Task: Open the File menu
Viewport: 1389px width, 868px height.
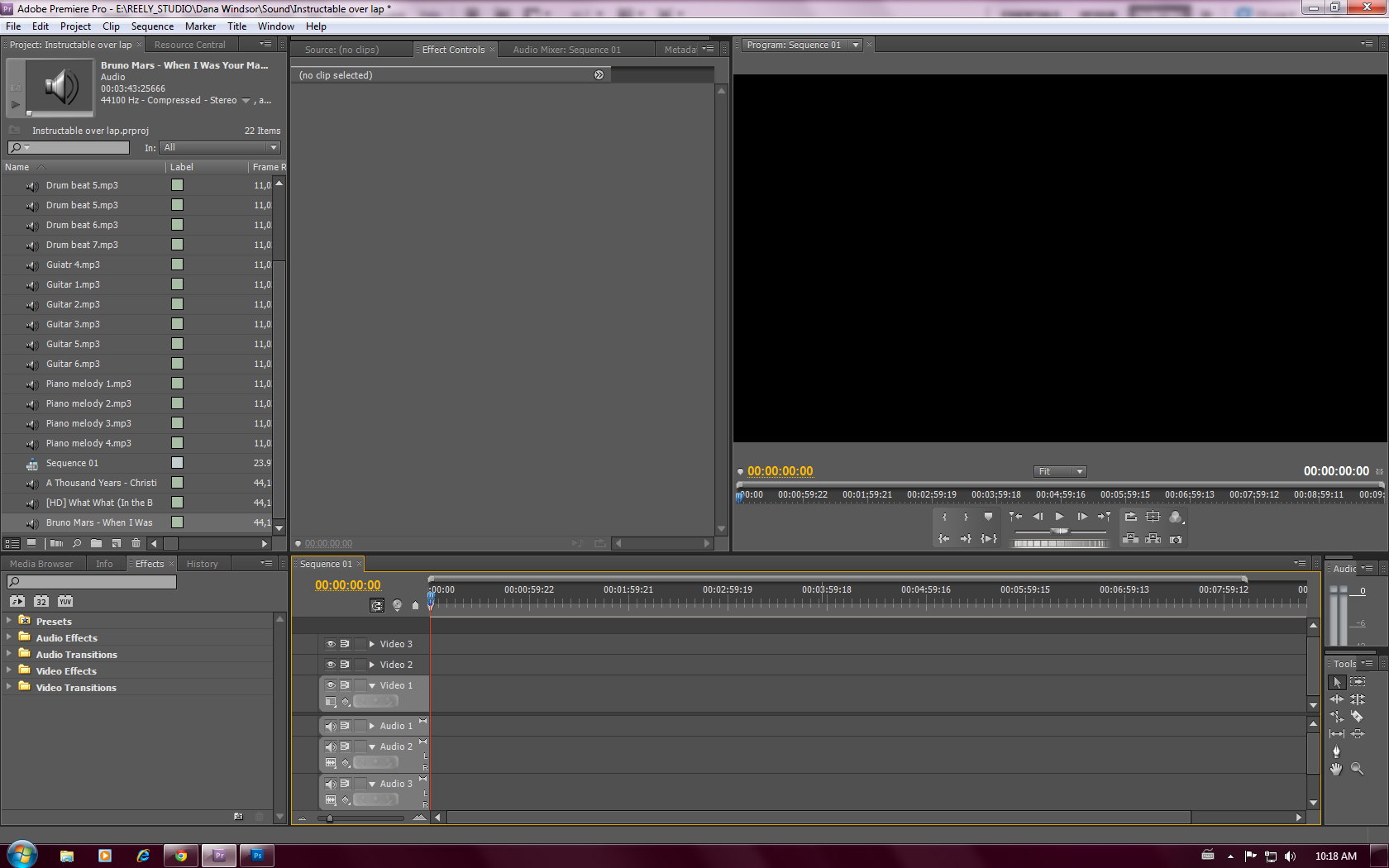Action: (x=13, y=26)
